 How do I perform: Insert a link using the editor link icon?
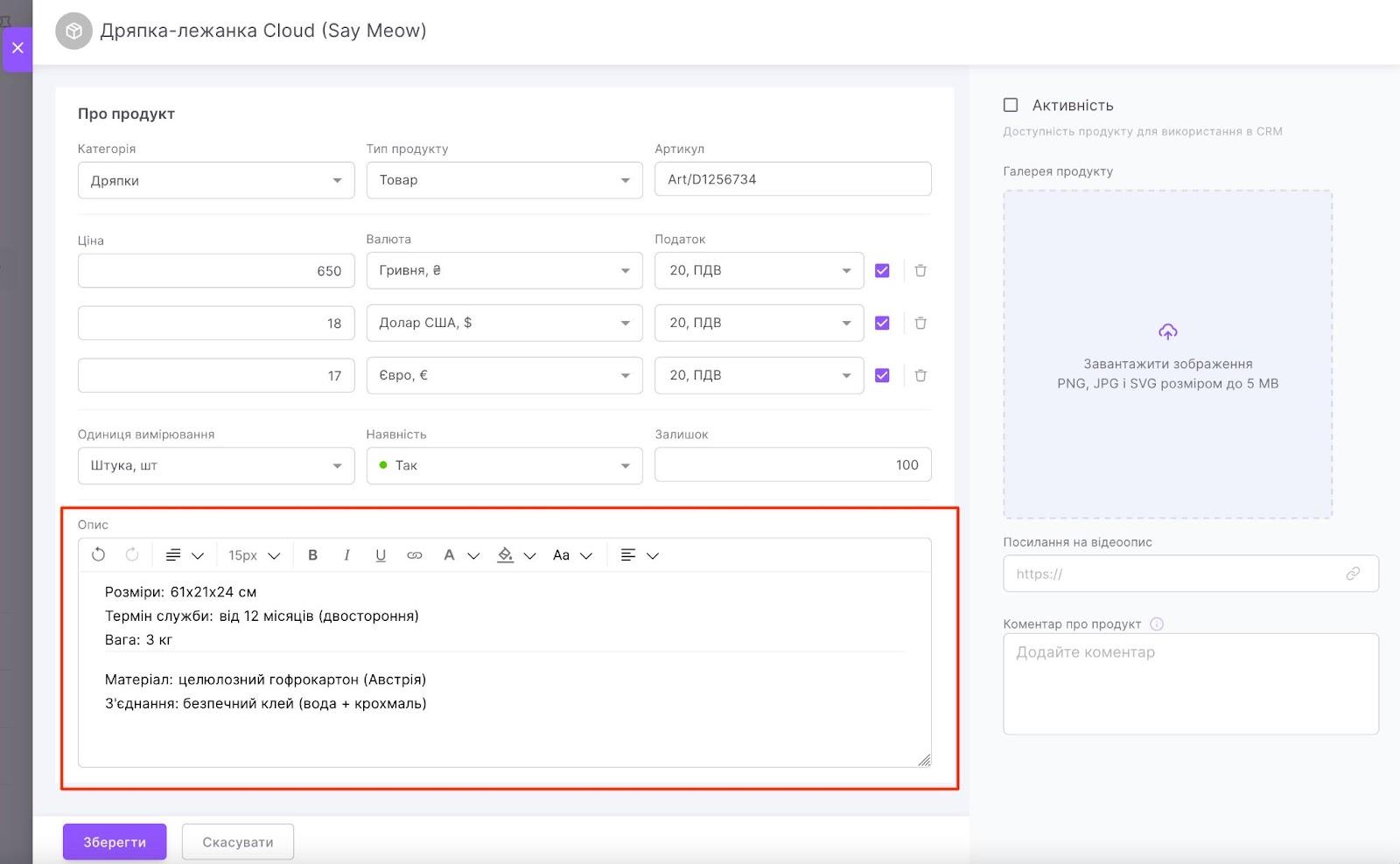pos(415,554)
